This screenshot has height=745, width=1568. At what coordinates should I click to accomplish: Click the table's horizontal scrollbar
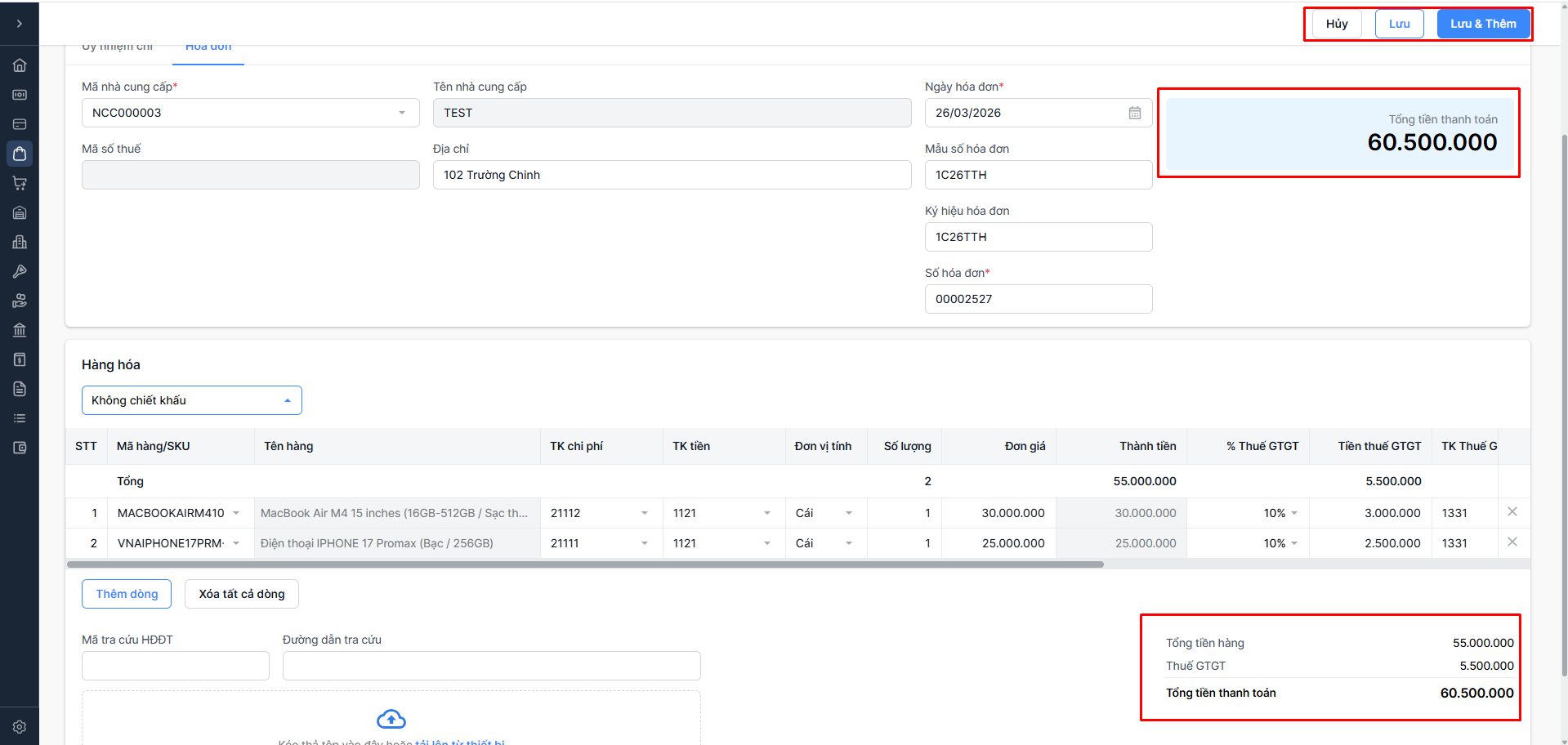tap(585, 564)
